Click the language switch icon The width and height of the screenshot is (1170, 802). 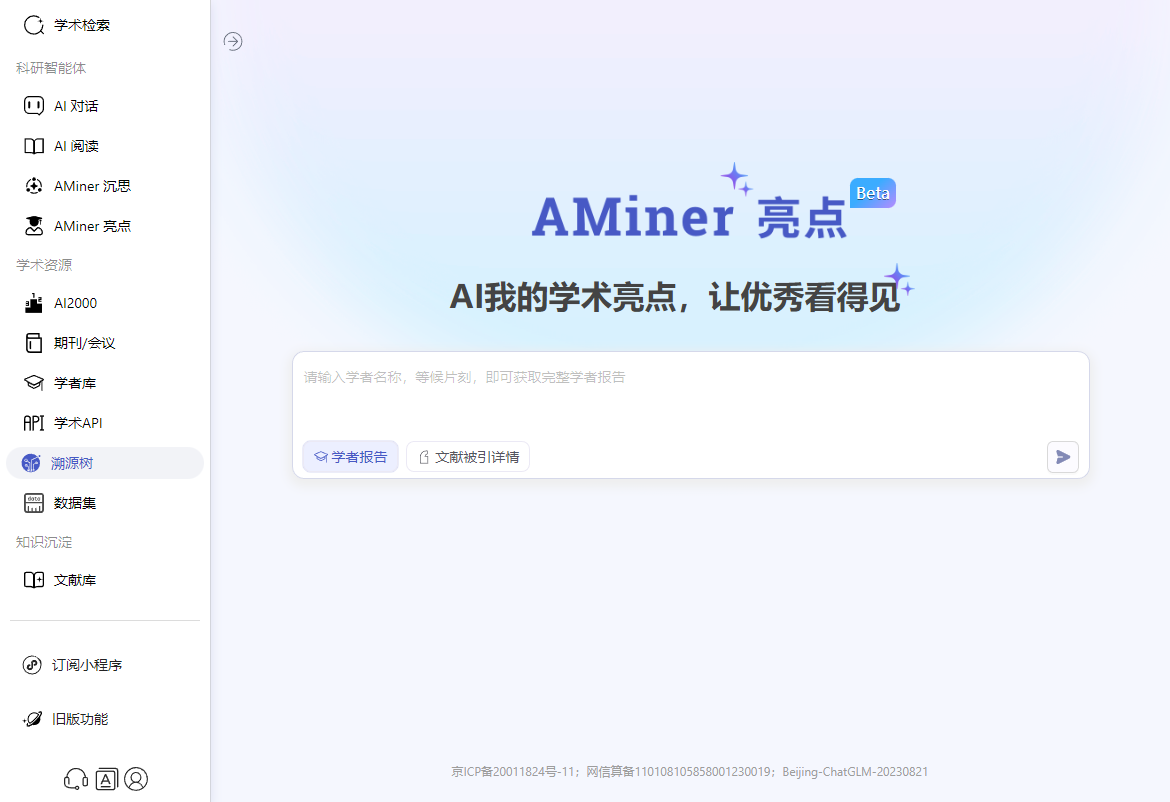[x=107, y=780]
